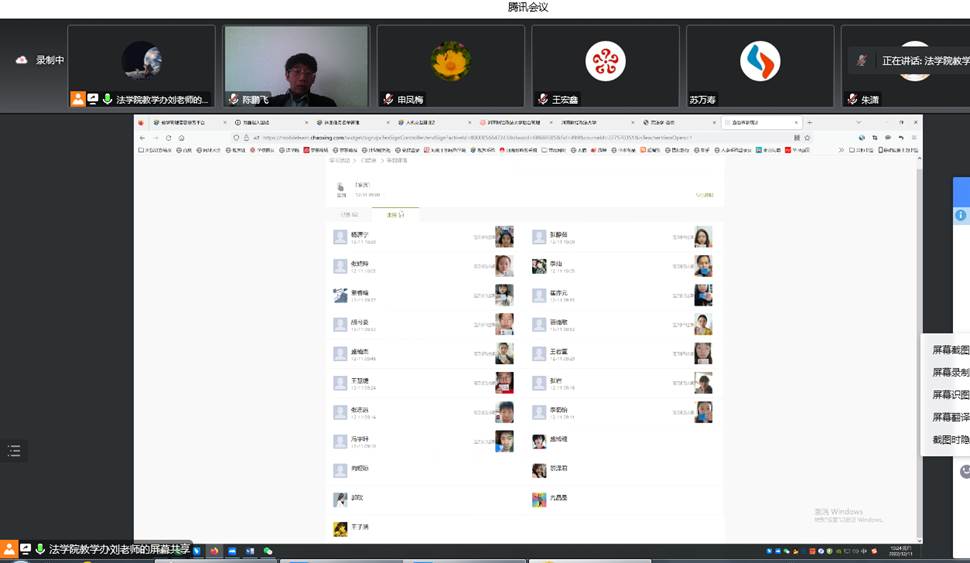Click the cloud recording status icon
Image resolution: width=970 pixels, height=563 pixels.
tap(21, 60)
